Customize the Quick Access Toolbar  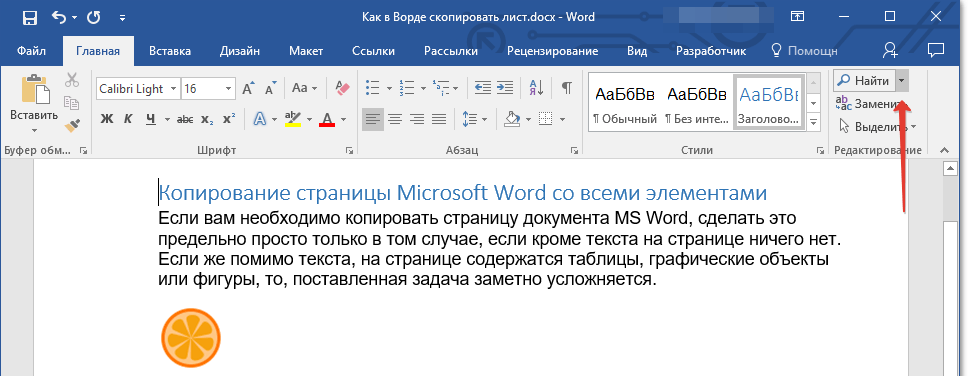click(x=122, y=17)
